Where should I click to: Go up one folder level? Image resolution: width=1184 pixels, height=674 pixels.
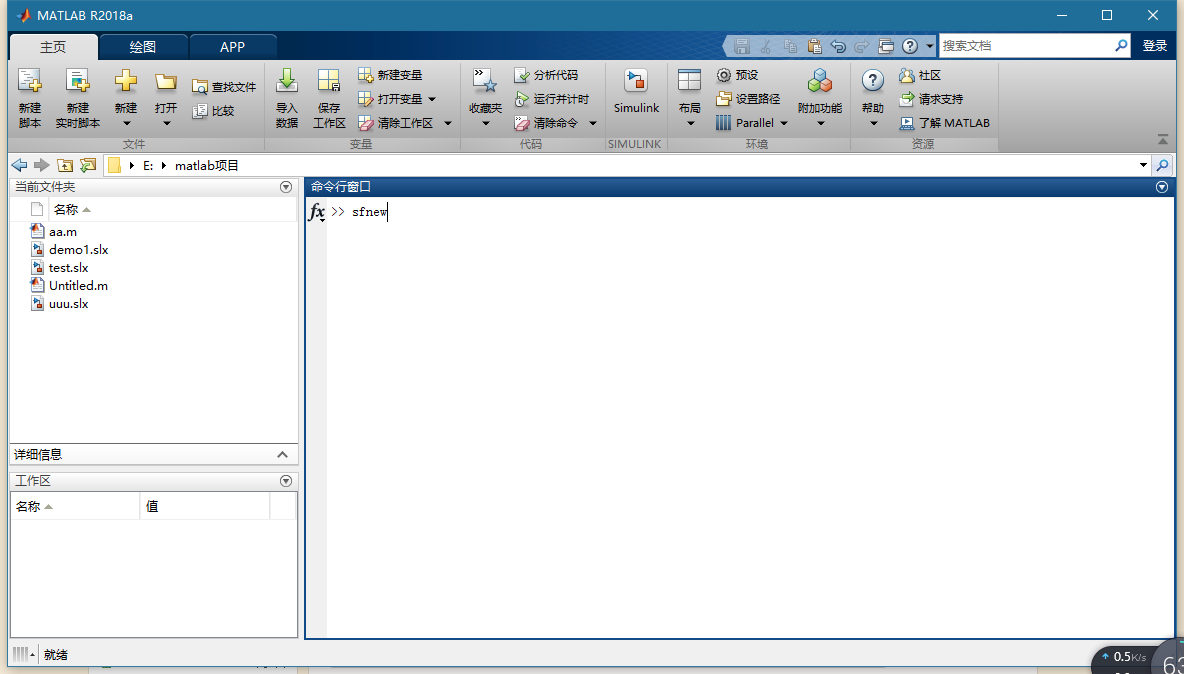pyautogui.click(x=65, y=165)
